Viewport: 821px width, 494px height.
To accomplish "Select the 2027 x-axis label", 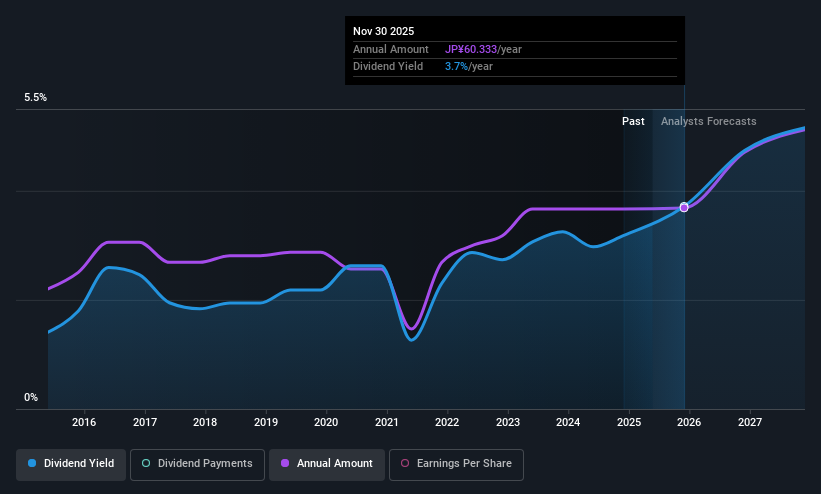I will point(749,422).
